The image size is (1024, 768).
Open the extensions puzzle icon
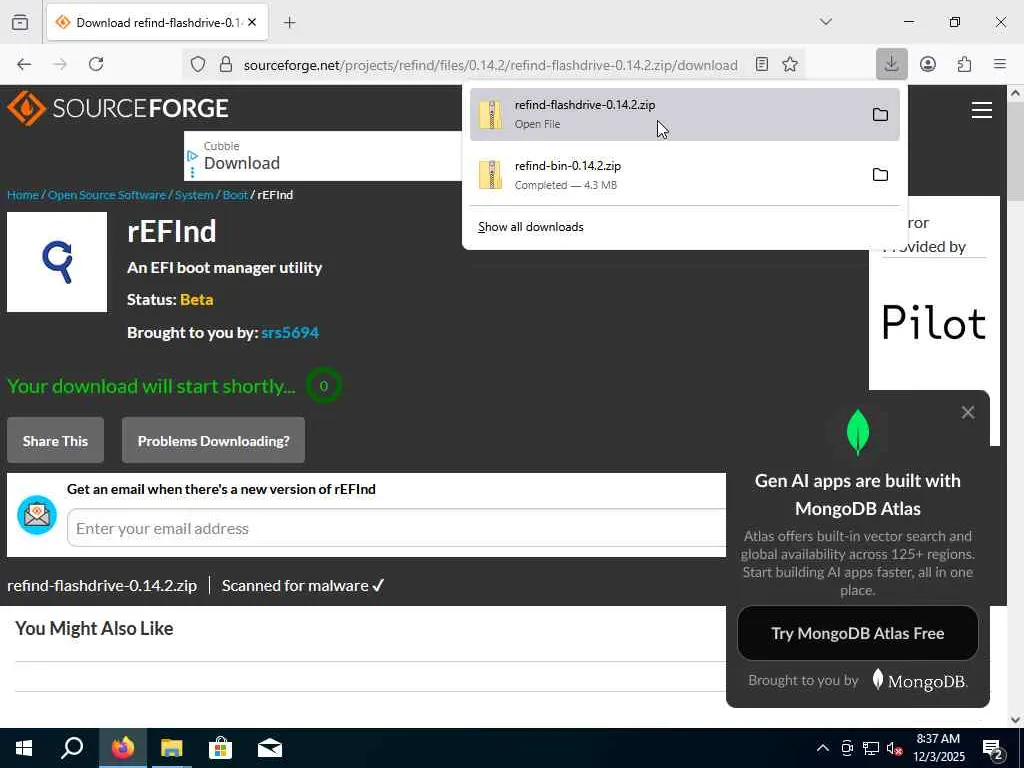964,64
